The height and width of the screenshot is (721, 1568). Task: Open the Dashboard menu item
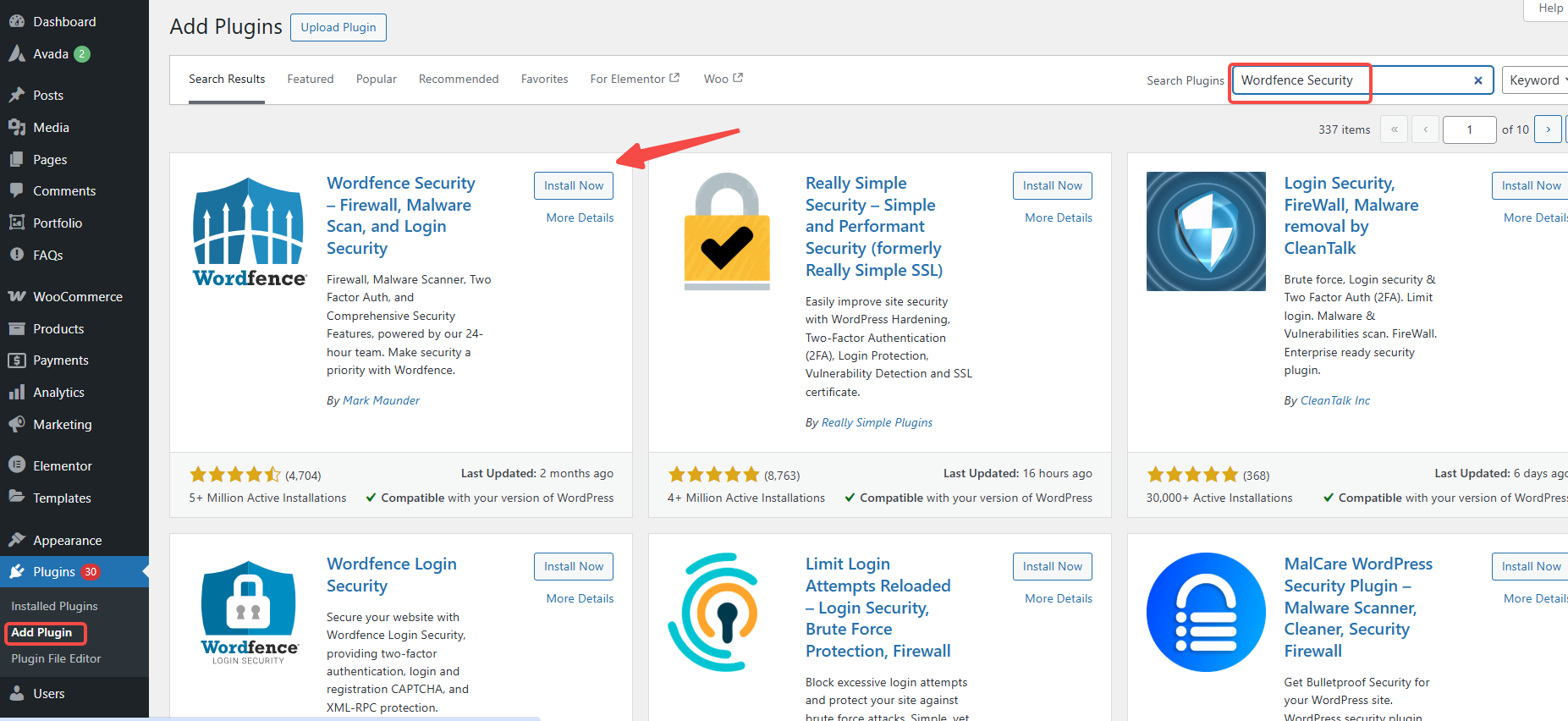click(x=64, y=21)
